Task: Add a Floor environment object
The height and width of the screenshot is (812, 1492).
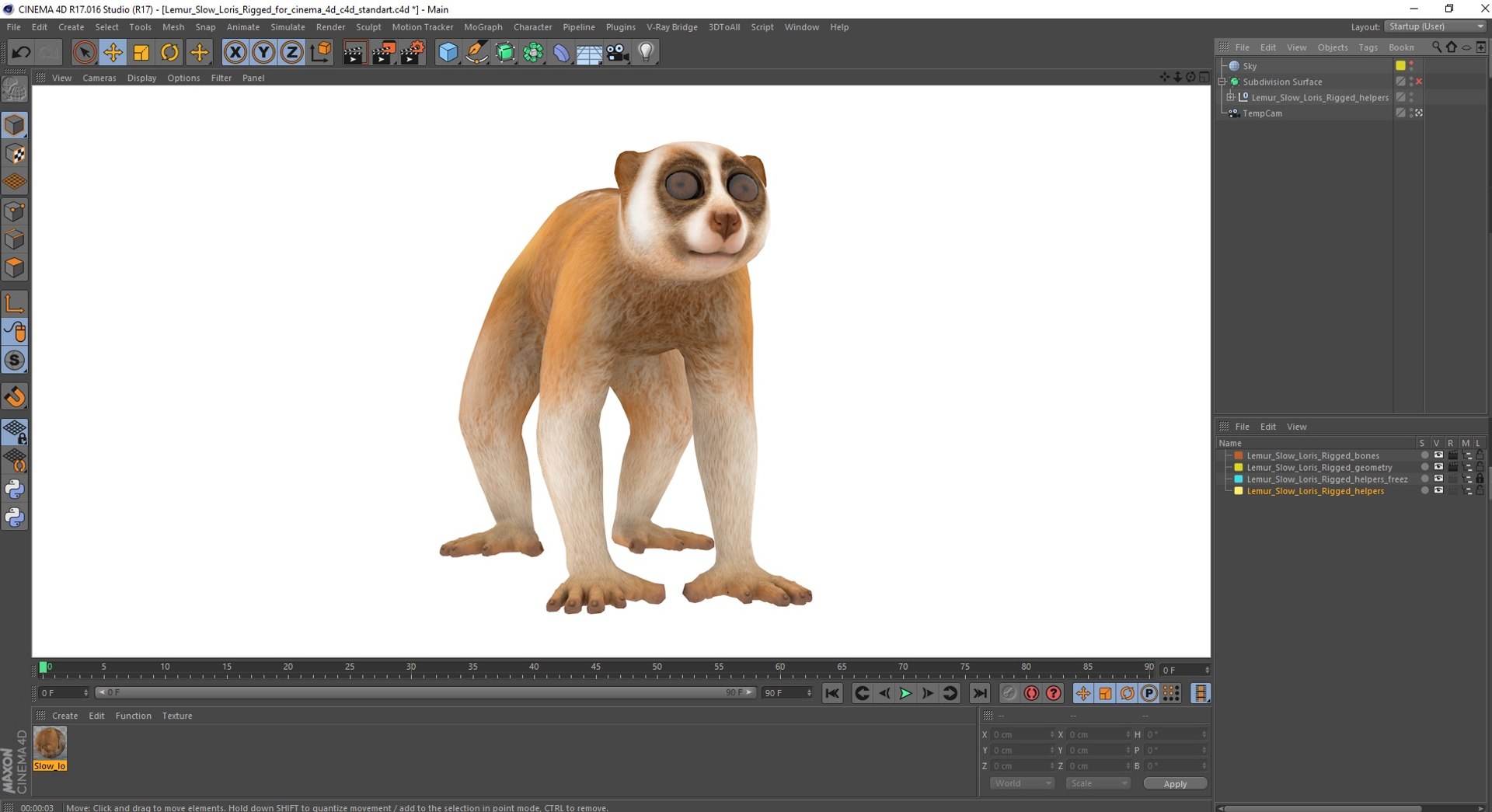Action: pyautogui.click(x=589, y=53)
